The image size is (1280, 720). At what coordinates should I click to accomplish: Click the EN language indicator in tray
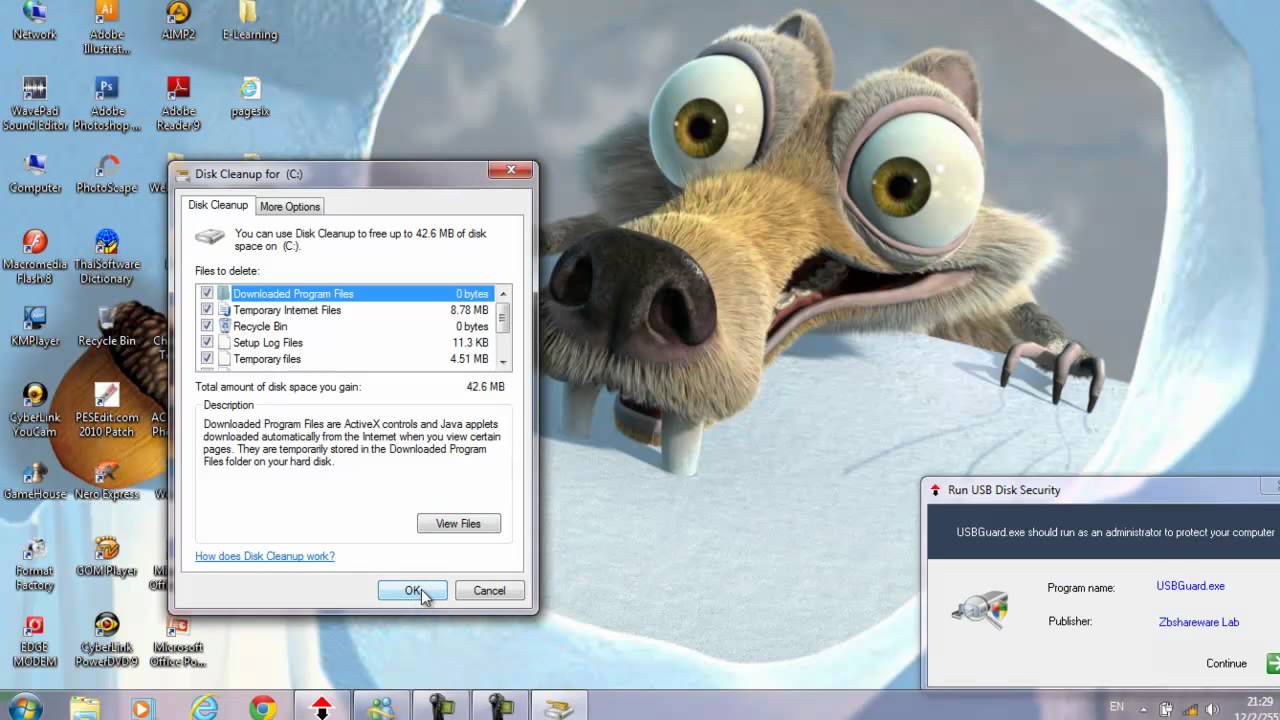(1117, 707)
